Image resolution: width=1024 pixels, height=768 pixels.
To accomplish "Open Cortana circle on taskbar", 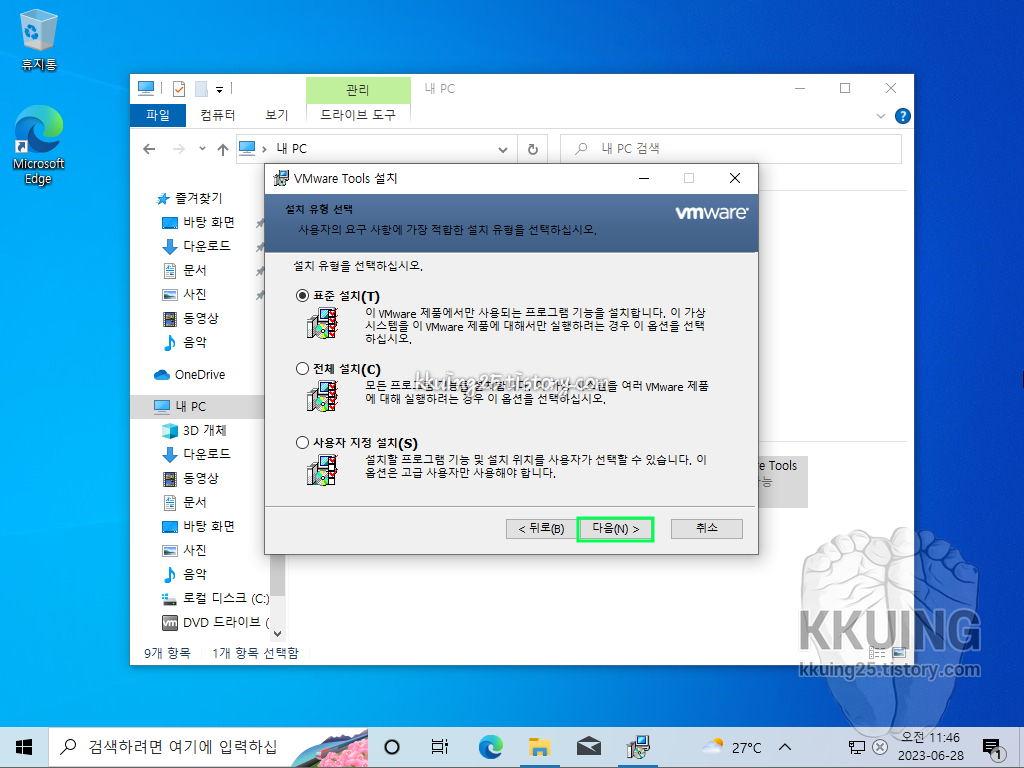I will pyautogui.click(x=392, y=747).
